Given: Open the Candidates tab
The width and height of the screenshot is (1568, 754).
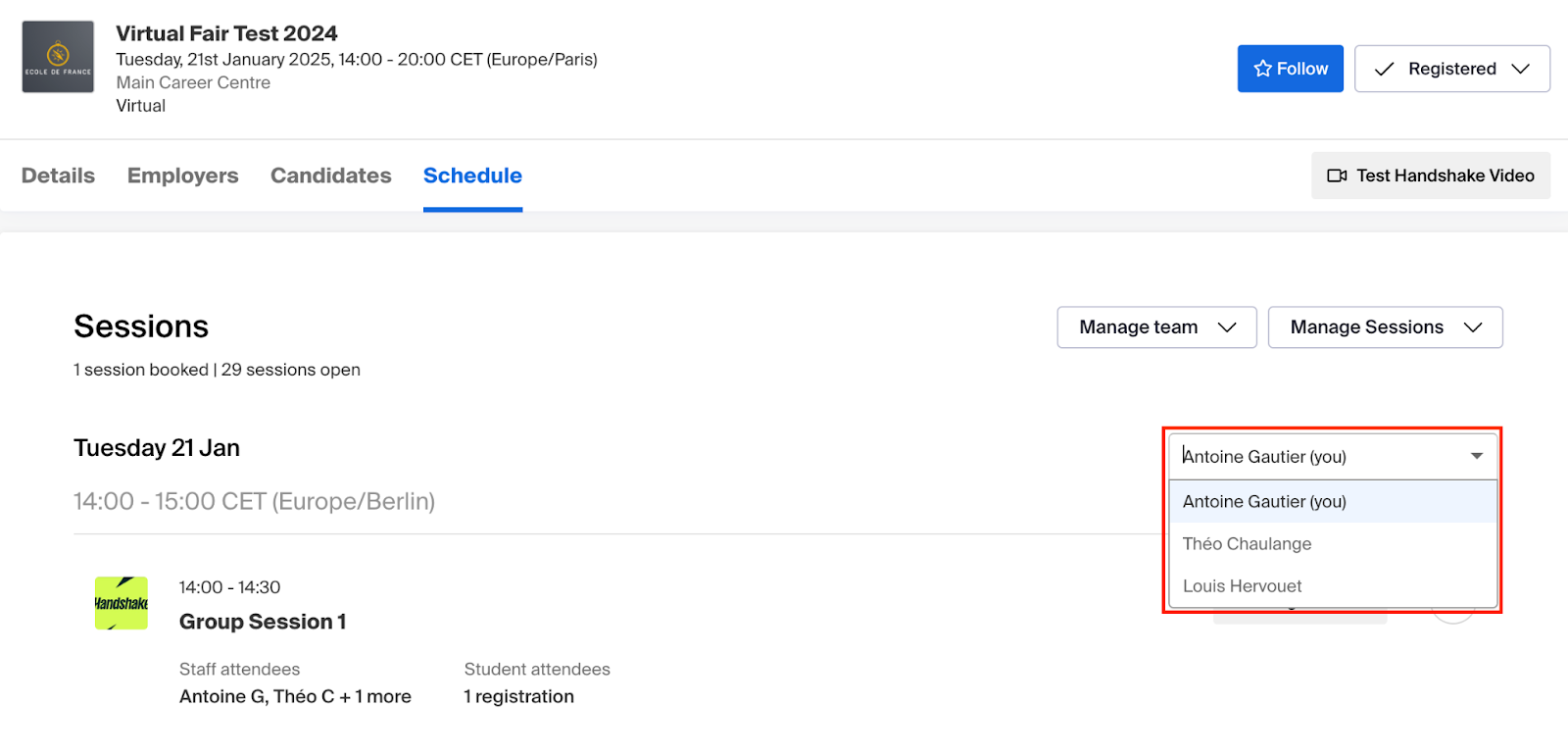Looking at the screenshot, I should click(331, 176).
